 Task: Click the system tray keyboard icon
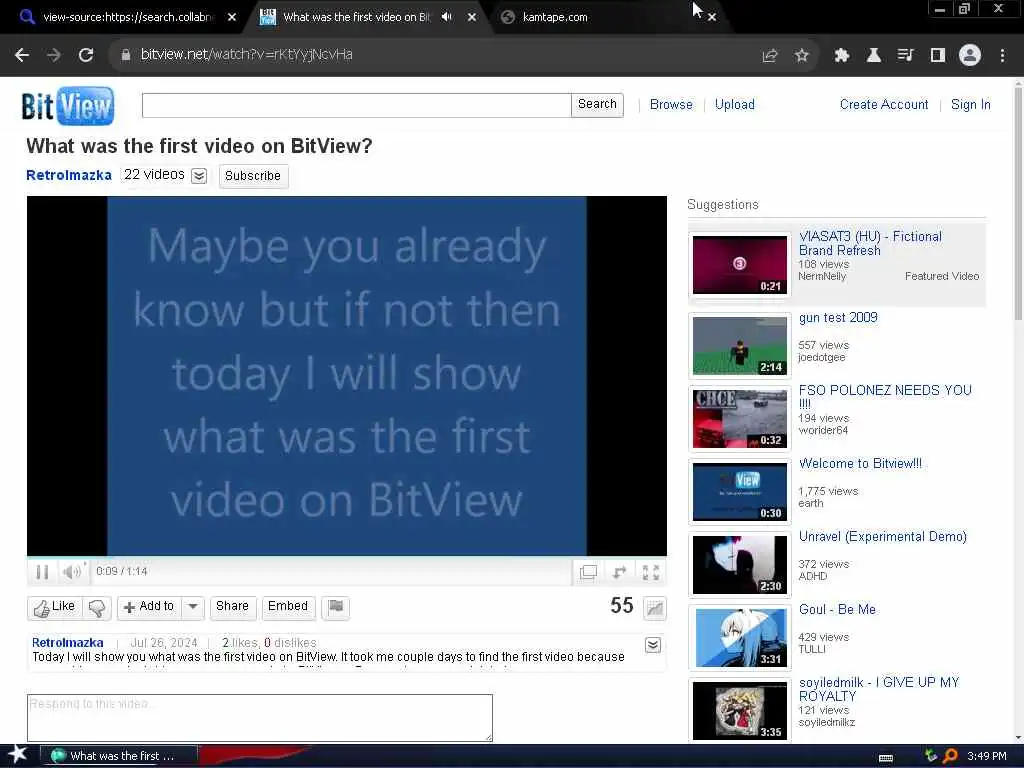pyautogui.click(x=886, y=757)
